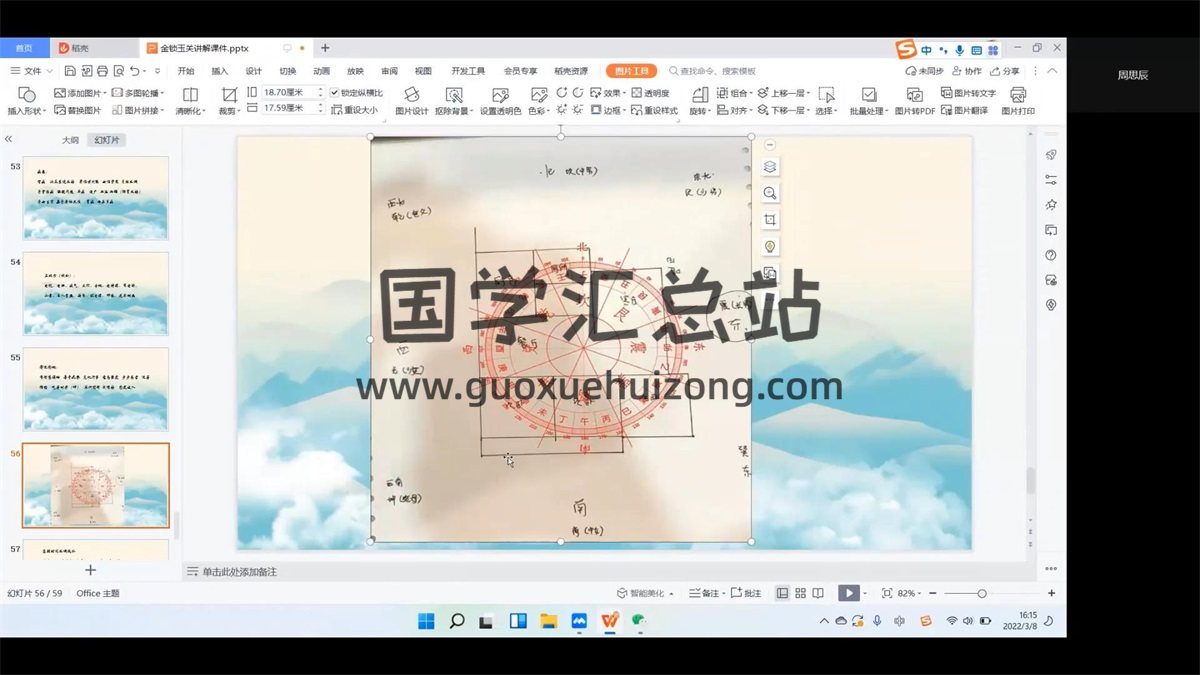Click 图片打印 picture print
The height and width of the screenshot is (675, 1200).
point(1018,101)
